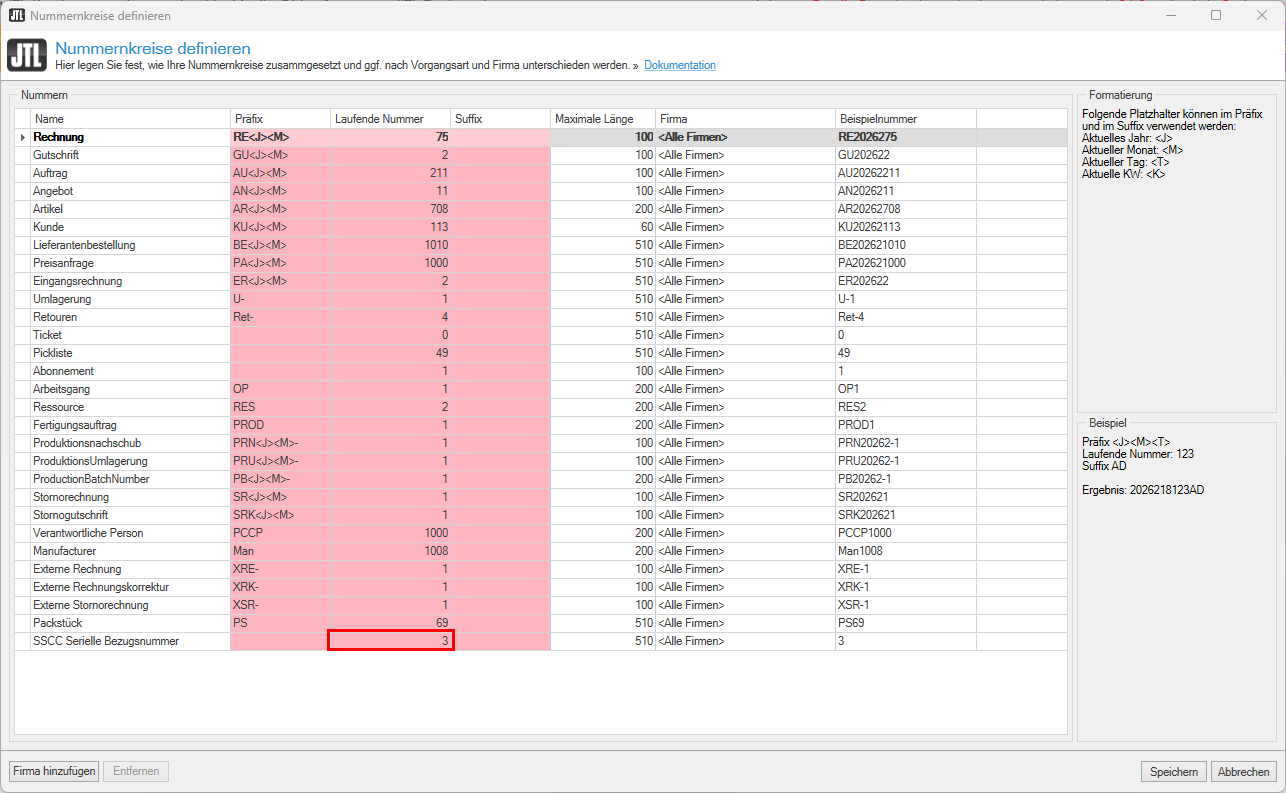
Task: Edit the Präfix cell for Kunde
Action: point(280,227)
